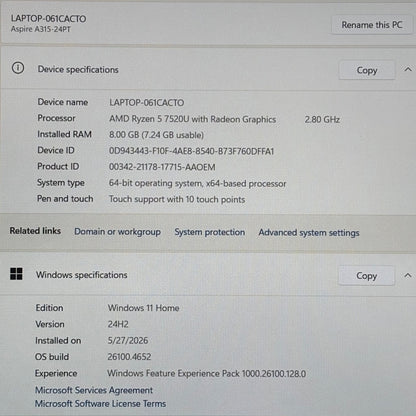Open Domain or workgroup link
Viewport: 416px width, 416px height.
(117, 232)
